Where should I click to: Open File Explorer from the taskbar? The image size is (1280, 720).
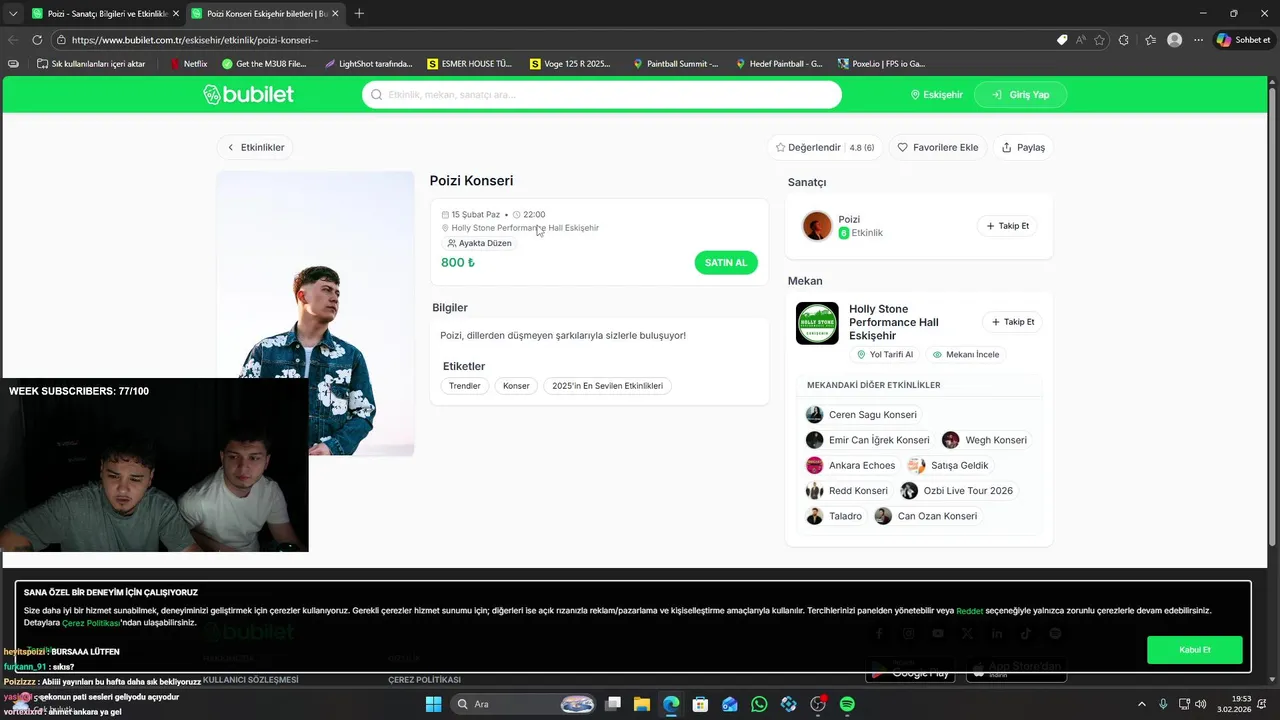(x=642, y=704)
